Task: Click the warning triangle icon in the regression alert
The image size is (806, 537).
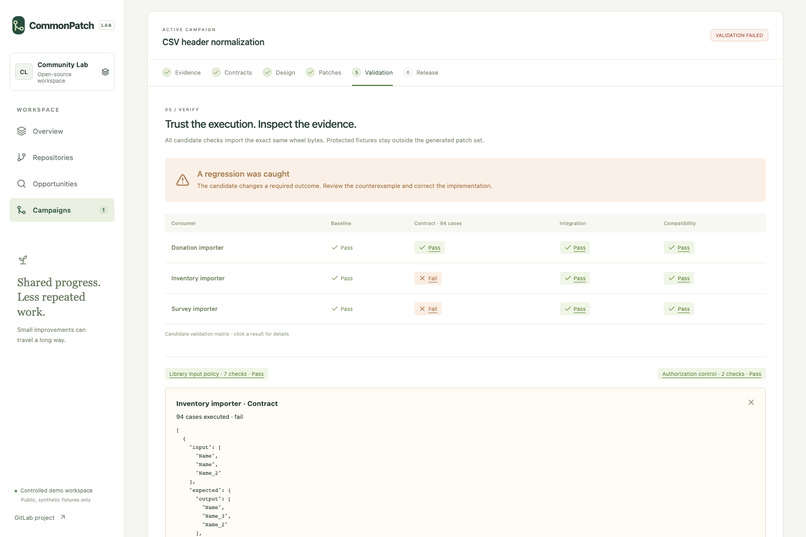Action: 182,180
